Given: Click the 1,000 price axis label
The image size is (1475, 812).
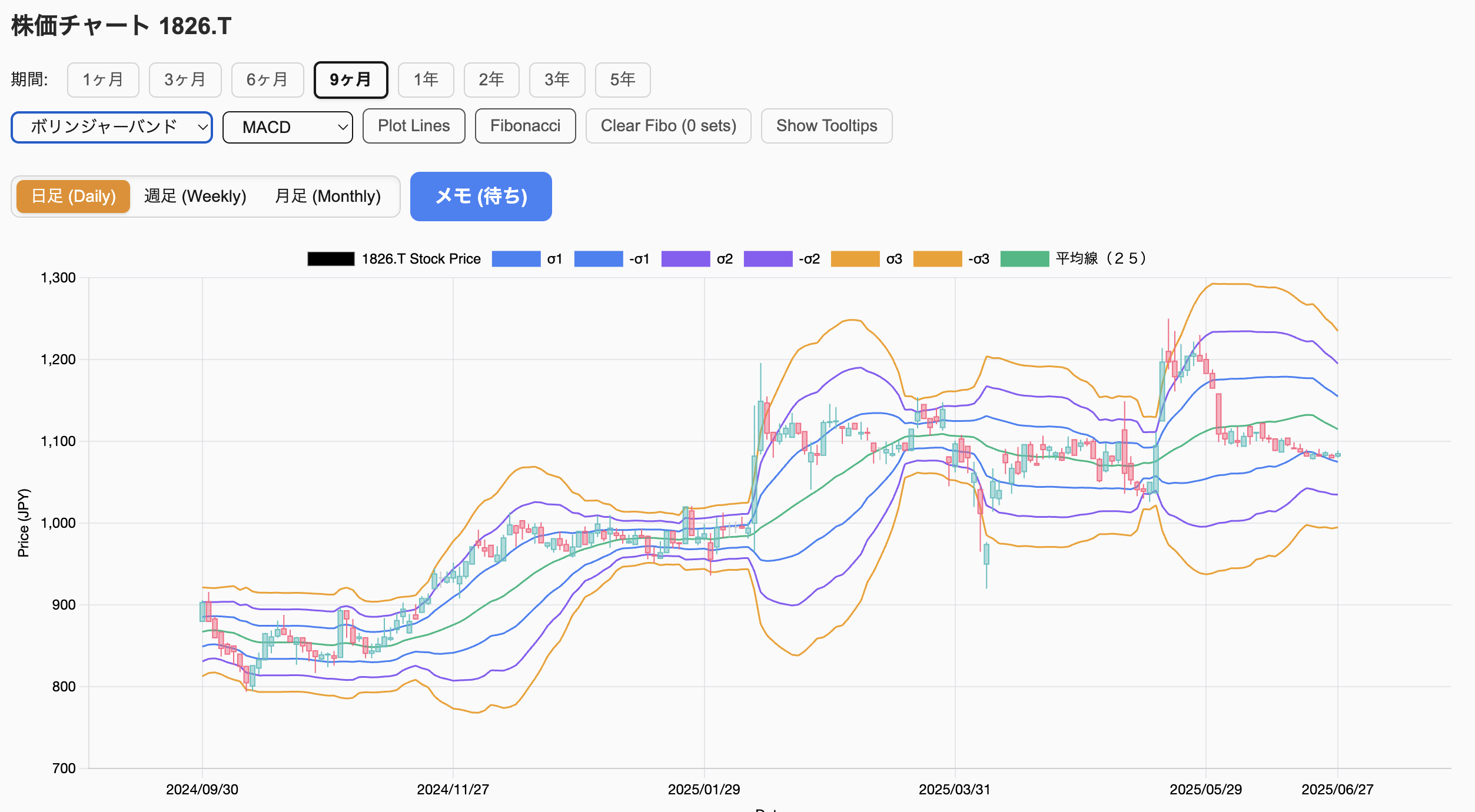Looking at the screenshot, I should coord(58,523).
